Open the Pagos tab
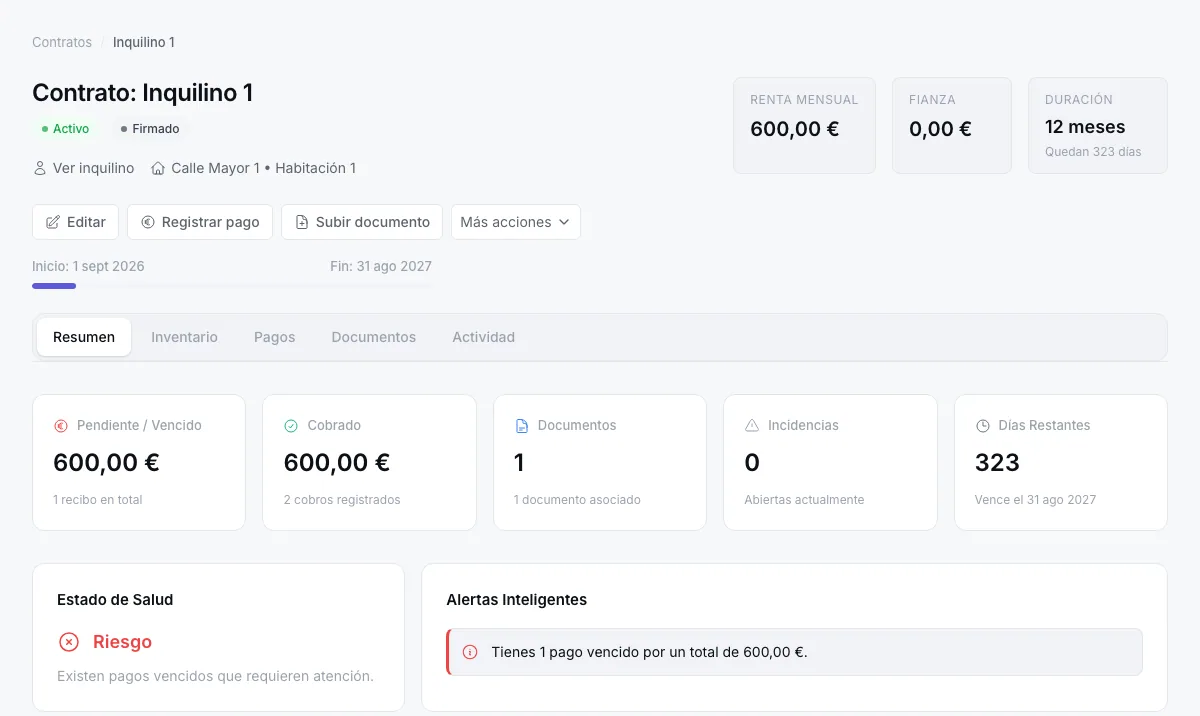1200x716 pixels. (x=274, y=337)
